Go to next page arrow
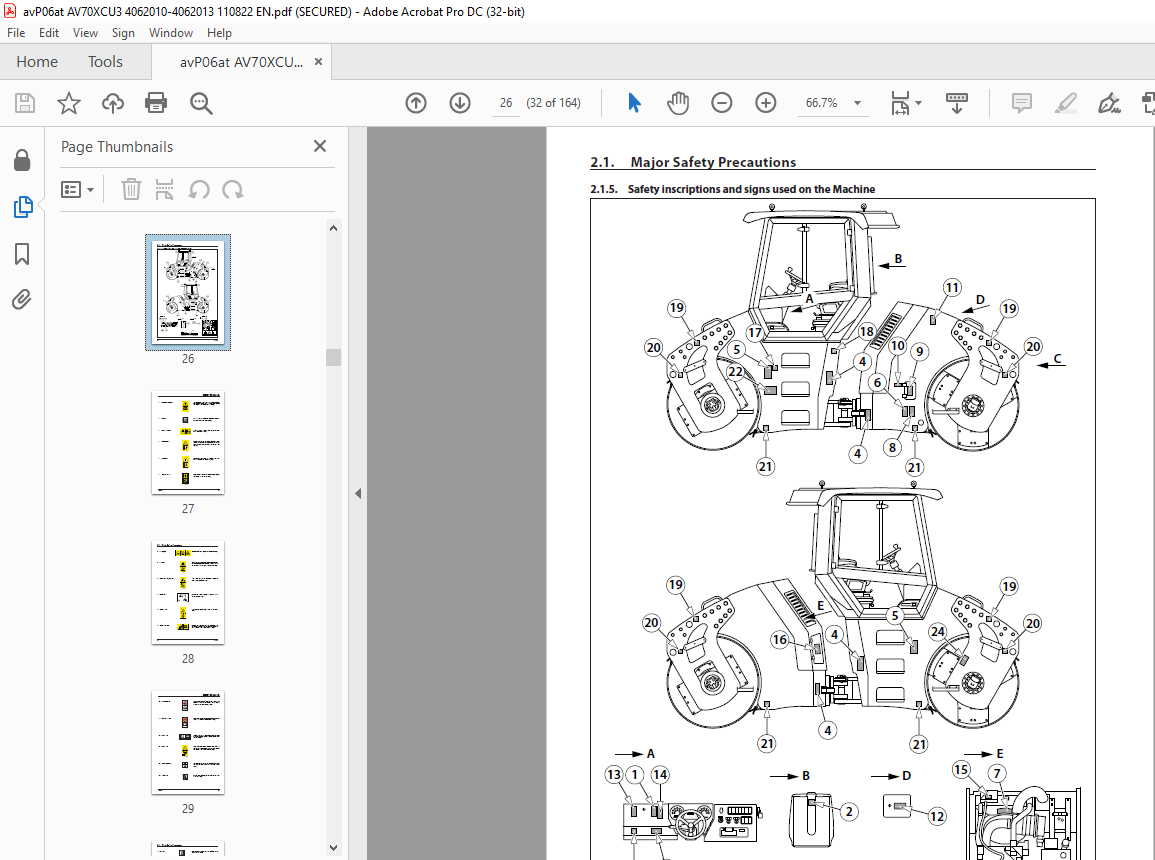The image size is (1155, 860). [460, 103]
